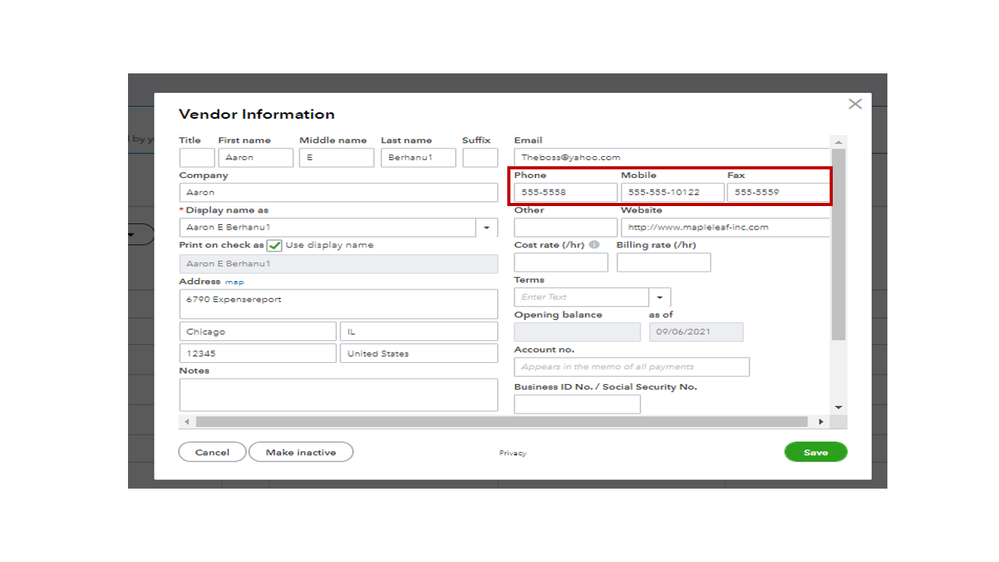Click the Middle name field containing E
The image size is (999, 562).
336,157
